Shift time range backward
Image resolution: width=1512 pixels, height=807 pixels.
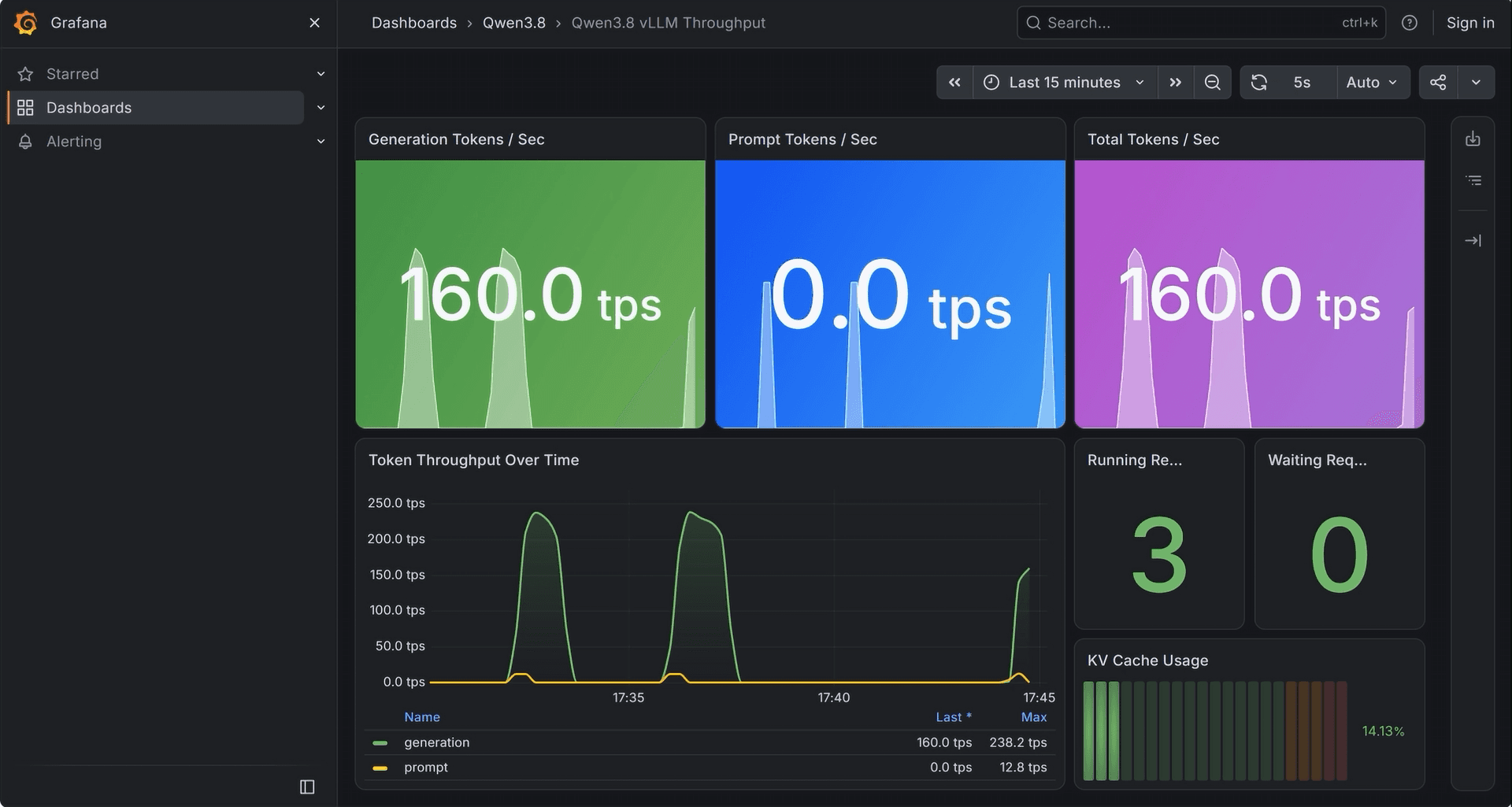pyautogui.click(x=954, y=83)
